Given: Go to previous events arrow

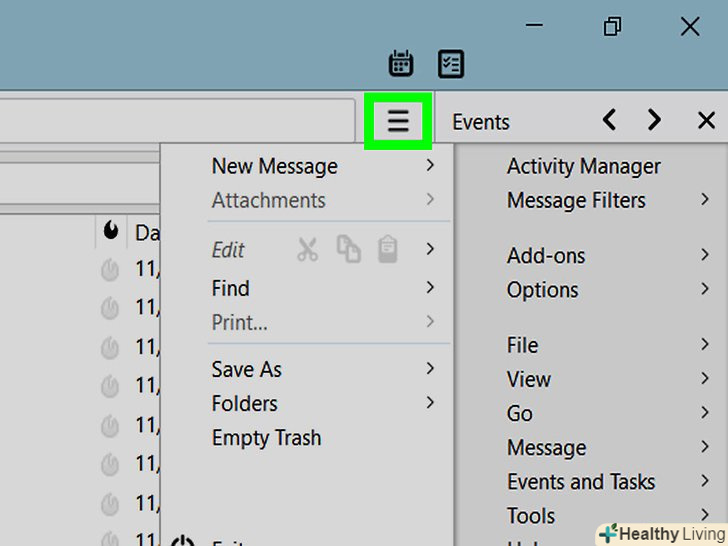Looking at the screenshot, I should [x=610, y=120].
